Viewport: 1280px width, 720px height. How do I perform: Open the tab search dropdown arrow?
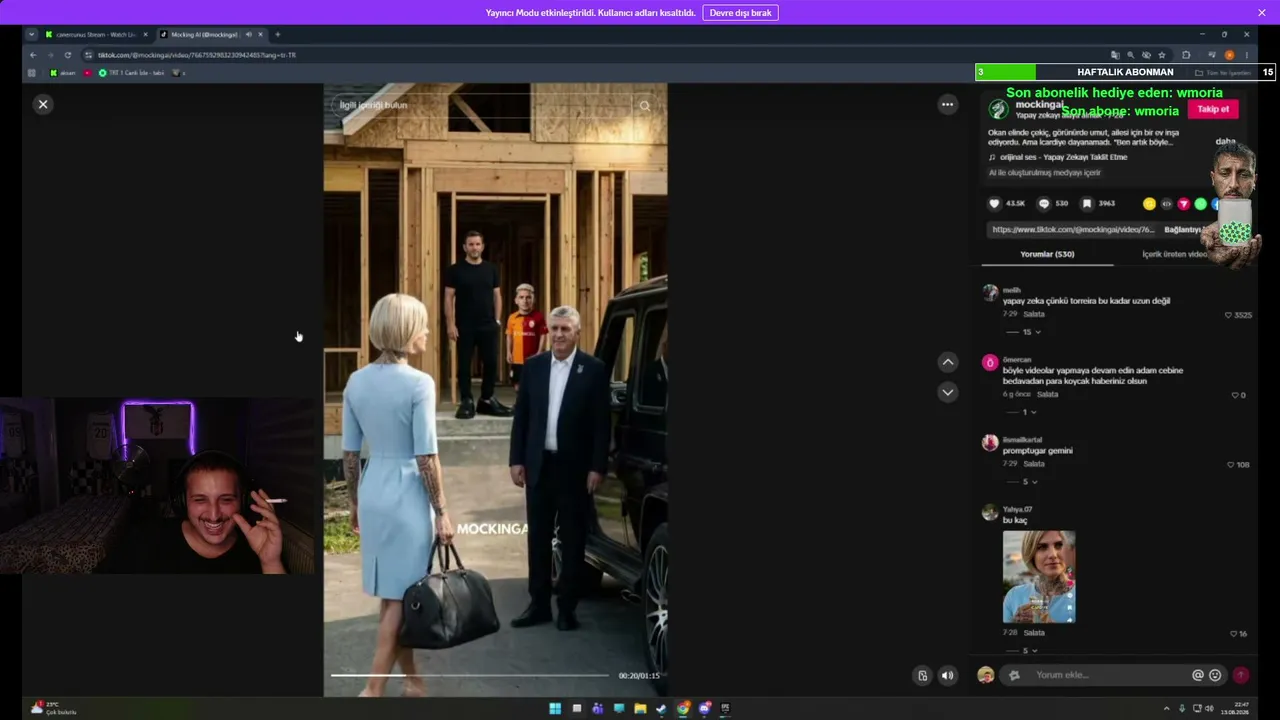tap(31, 34)
